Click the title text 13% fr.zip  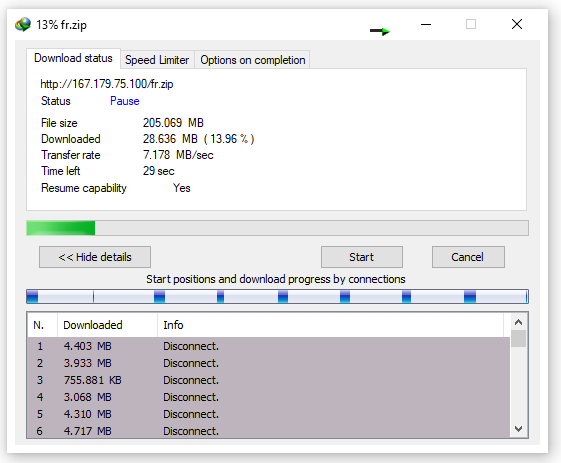click(x=61, y=25)
